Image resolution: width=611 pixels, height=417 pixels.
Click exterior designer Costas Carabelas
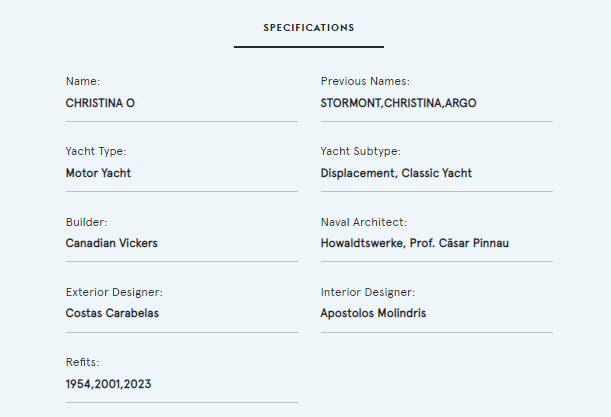[x=112, y=313]
